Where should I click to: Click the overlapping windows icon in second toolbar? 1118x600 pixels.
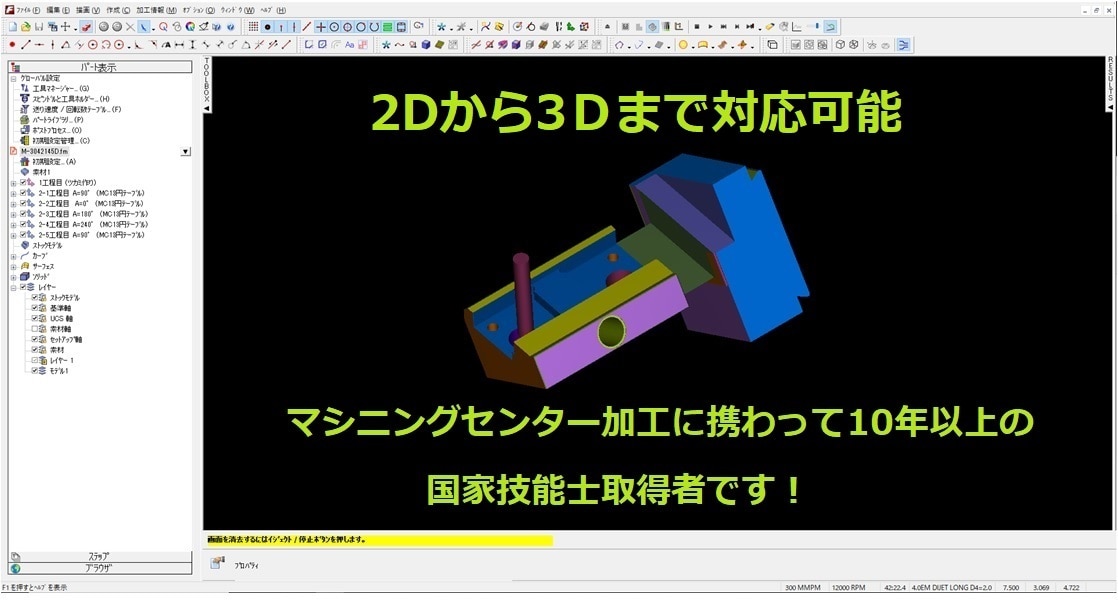[x=772, y=44]
